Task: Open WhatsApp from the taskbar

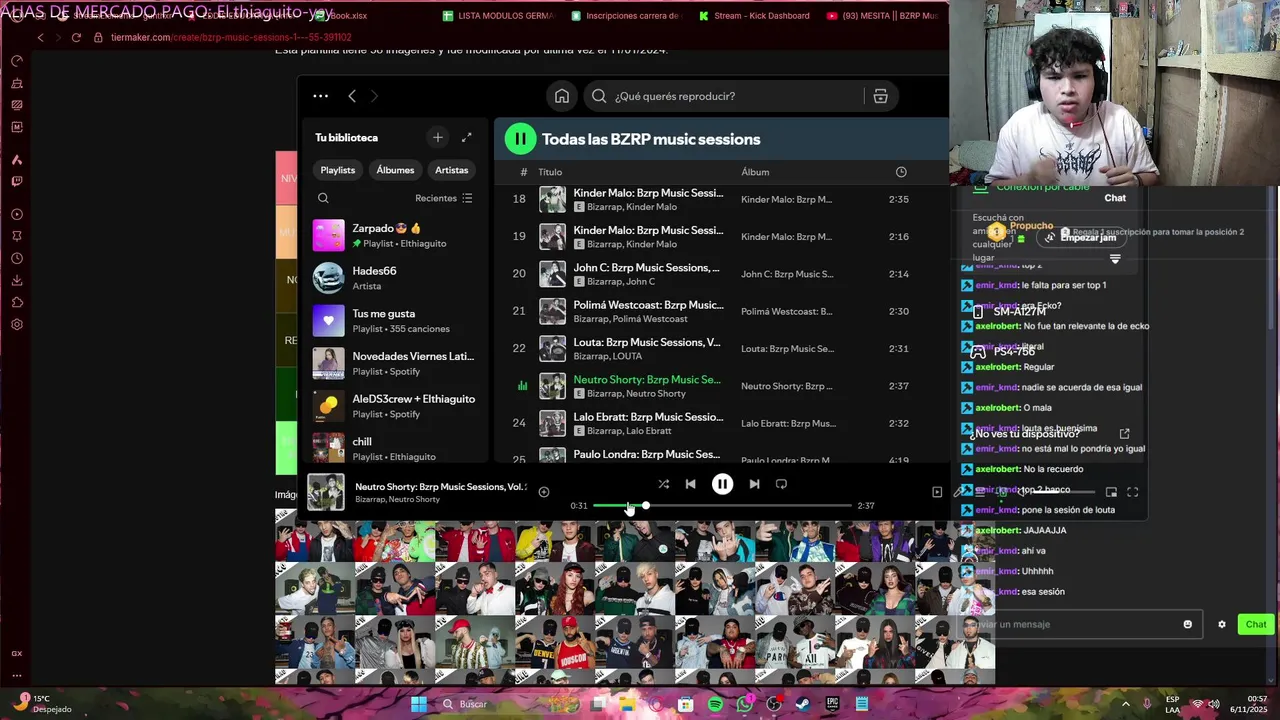Action: (744, 704)
